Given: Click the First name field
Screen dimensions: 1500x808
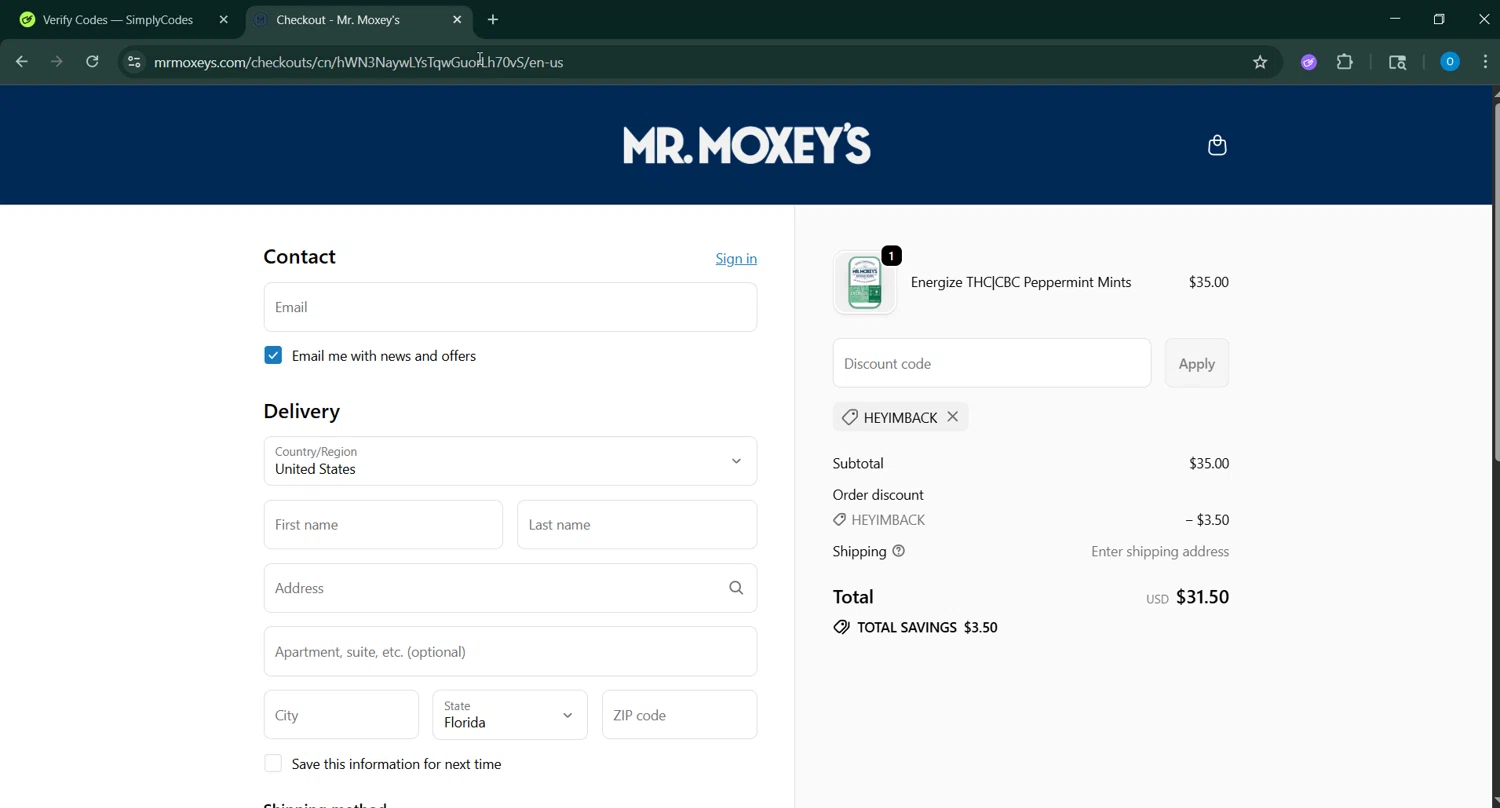Looking at the screenshot, I should 383,525.
